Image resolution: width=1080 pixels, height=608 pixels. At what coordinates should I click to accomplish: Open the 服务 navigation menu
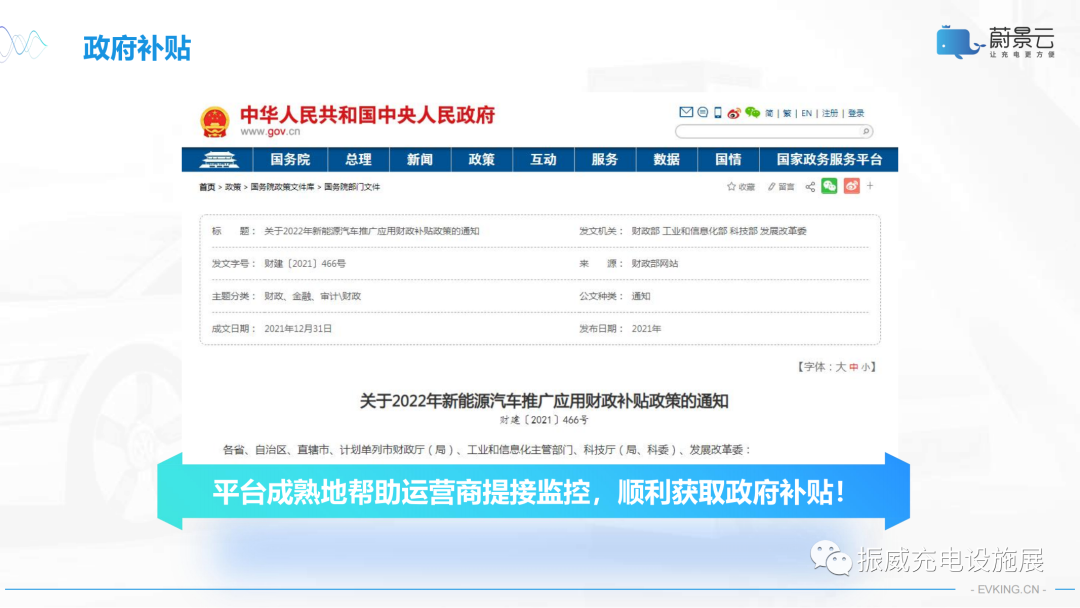(x=604, y=159)
